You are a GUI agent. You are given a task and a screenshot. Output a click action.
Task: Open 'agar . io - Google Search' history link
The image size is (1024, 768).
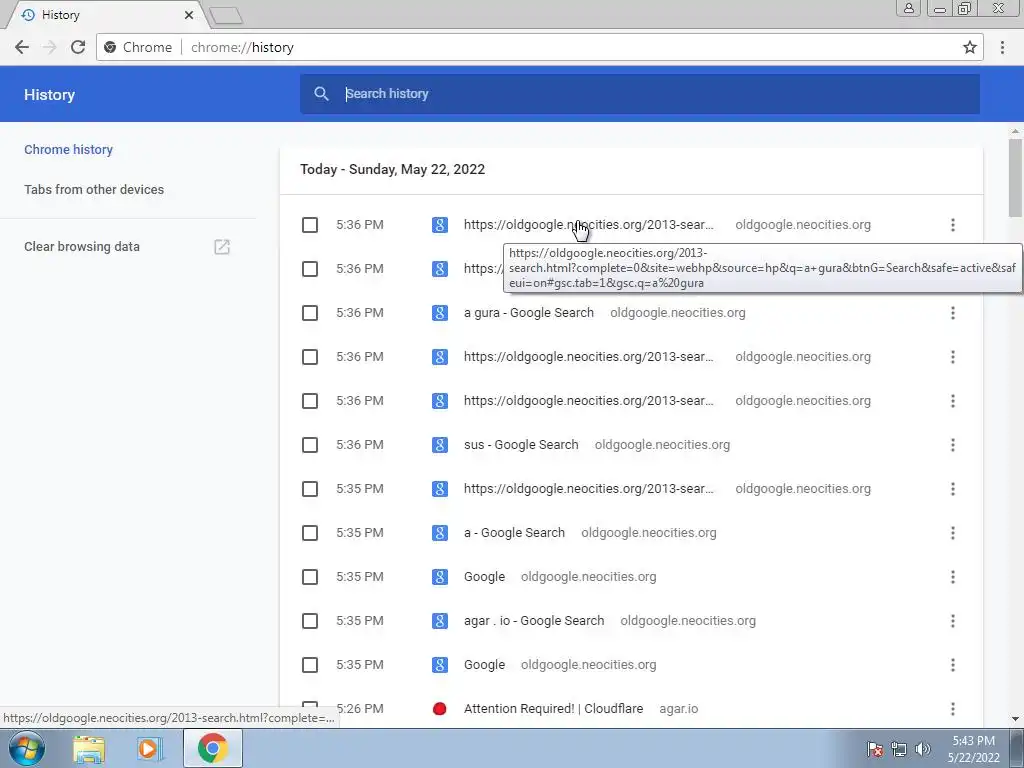click(534, 621)
